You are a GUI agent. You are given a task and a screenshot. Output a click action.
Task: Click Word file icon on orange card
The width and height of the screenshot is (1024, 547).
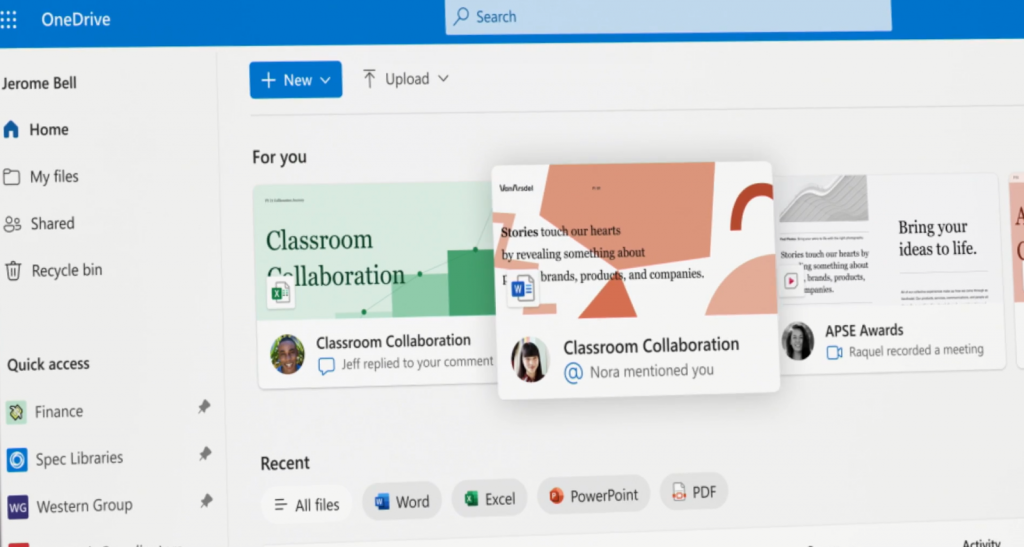(522, 289)
